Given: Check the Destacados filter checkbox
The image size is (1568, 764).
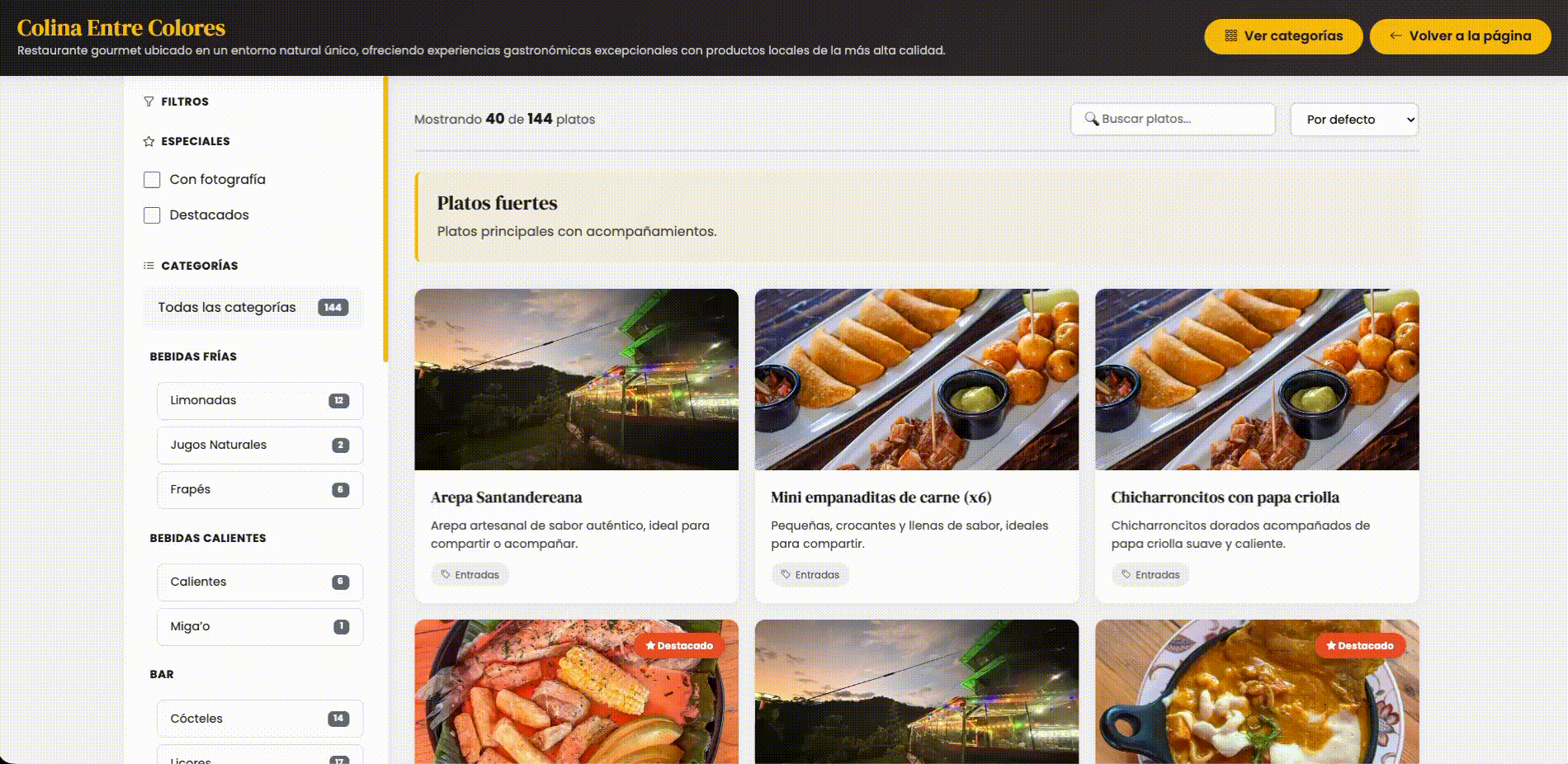Looking at the screenshot, I should (152, 215).
